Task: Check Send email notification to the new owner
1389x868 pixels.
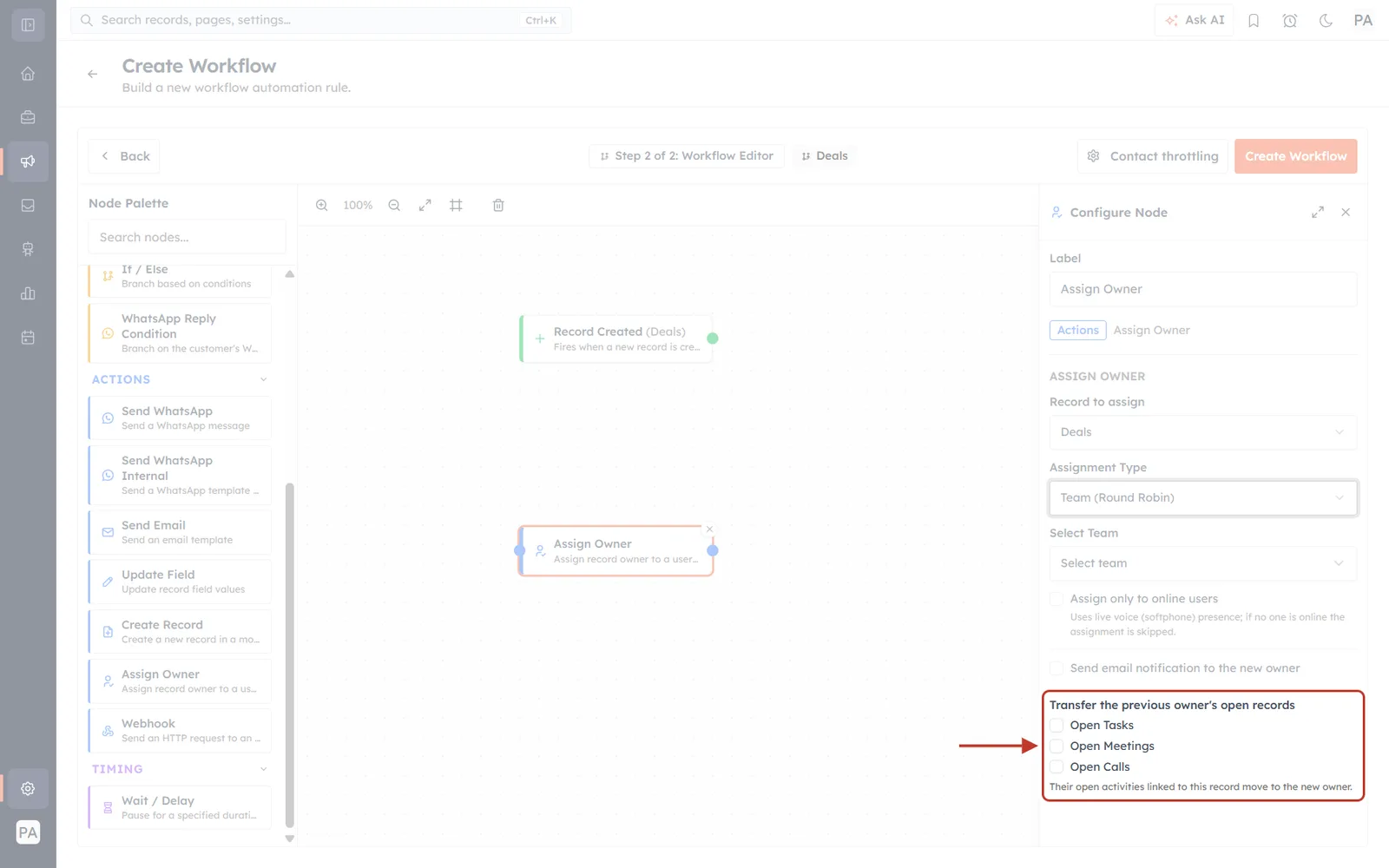Action: pos(1057,668)
